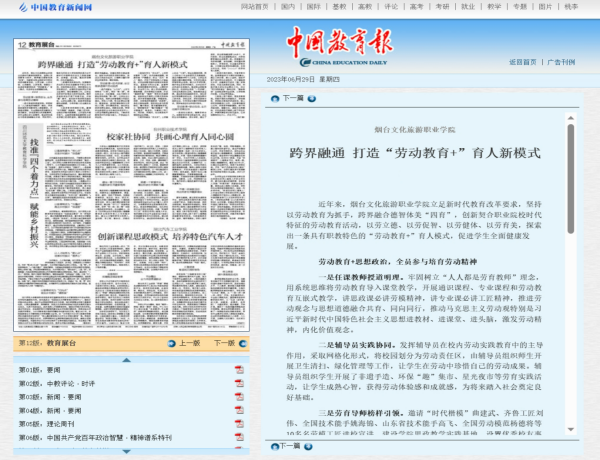Click the article vertical scrollbar thumb
The width and height of the screenshot is (600, 460).
point(571,178)
